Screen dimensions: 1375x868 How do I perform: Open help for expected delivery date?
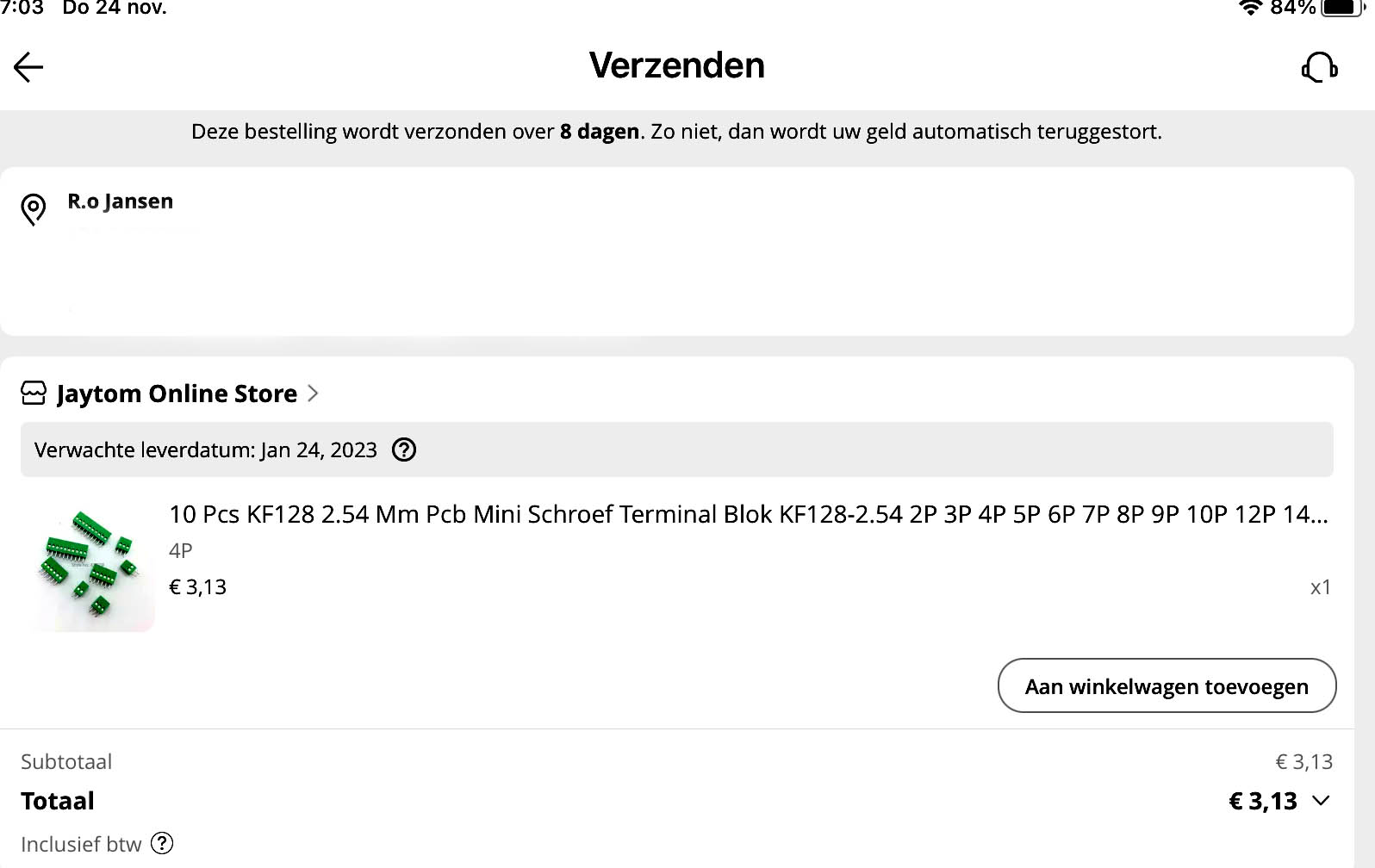coord(404,449)
